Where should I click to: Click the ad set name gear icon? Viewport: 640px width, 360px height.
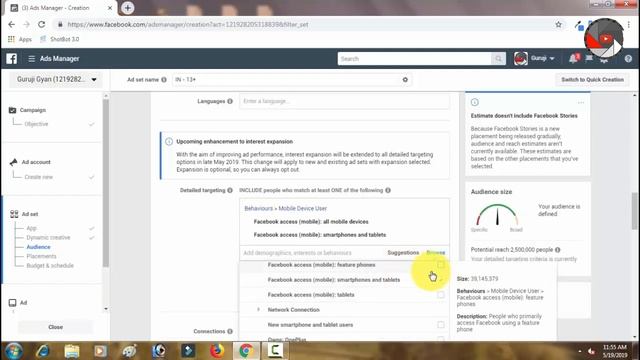pos(405,80)
